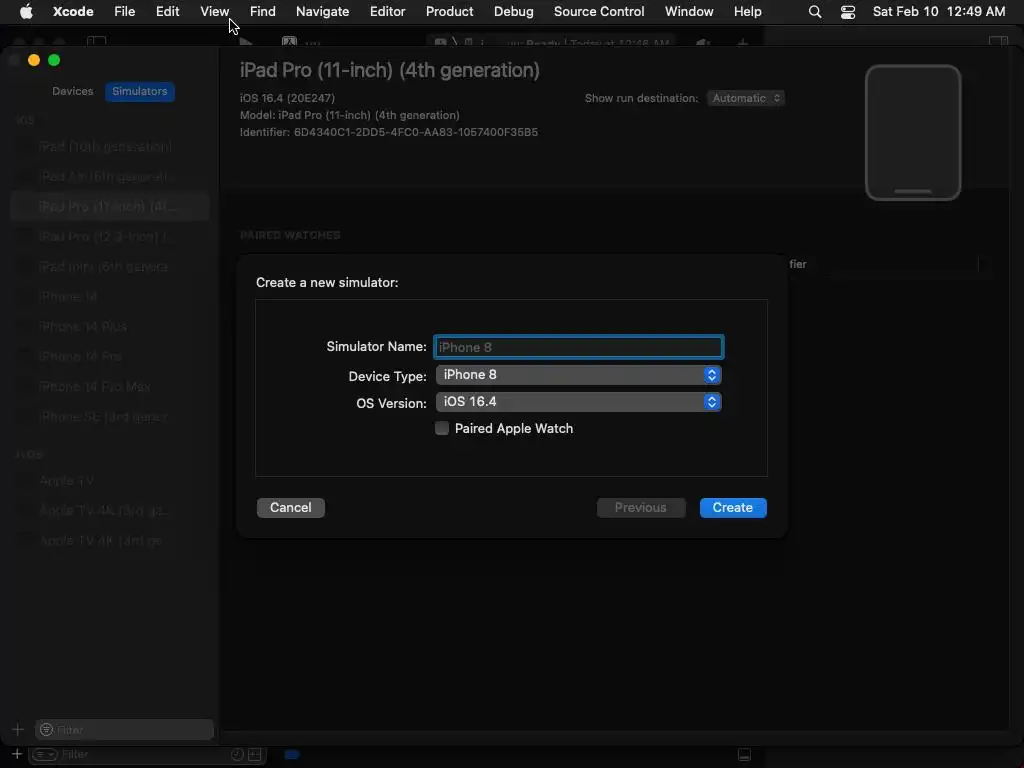Open Spotlight search icon
Image resolution: width=1024 pixels, height=768 pixels.
pos(814,11)
